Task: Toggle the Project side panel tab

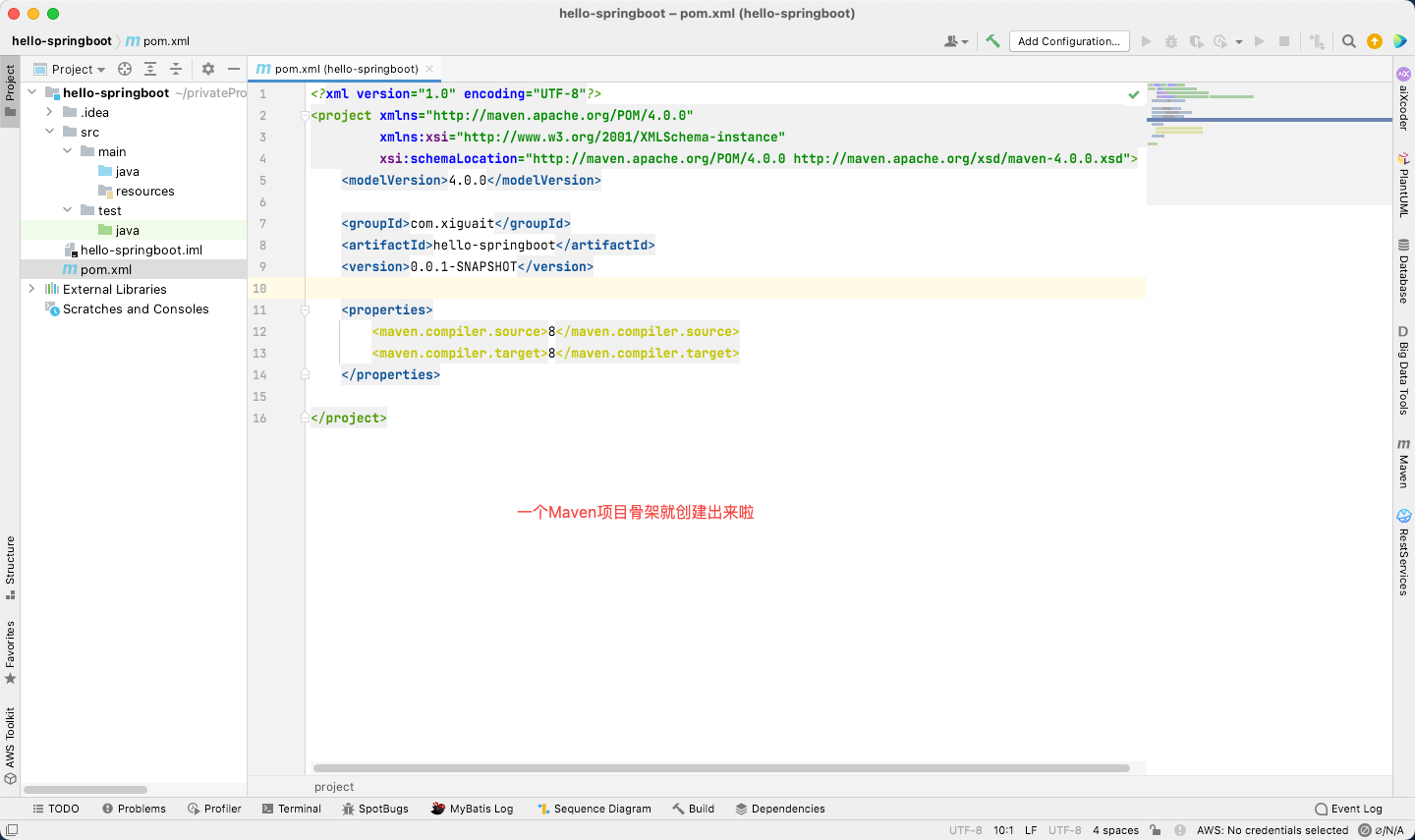Action: coord(10,89)
